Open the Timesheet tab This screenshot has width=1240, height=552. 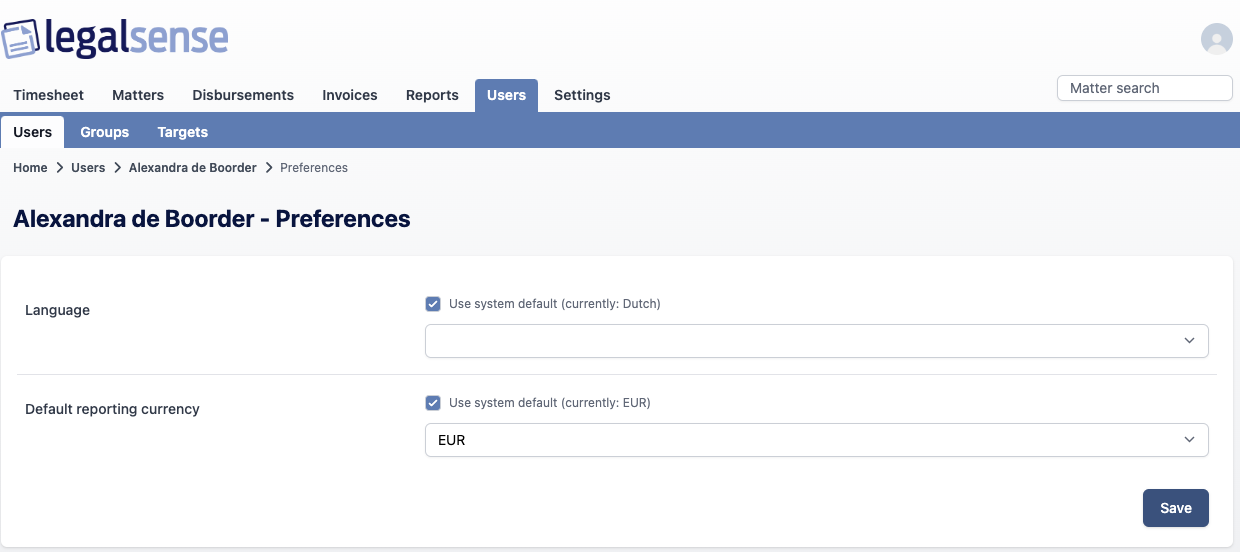point(48,95)
